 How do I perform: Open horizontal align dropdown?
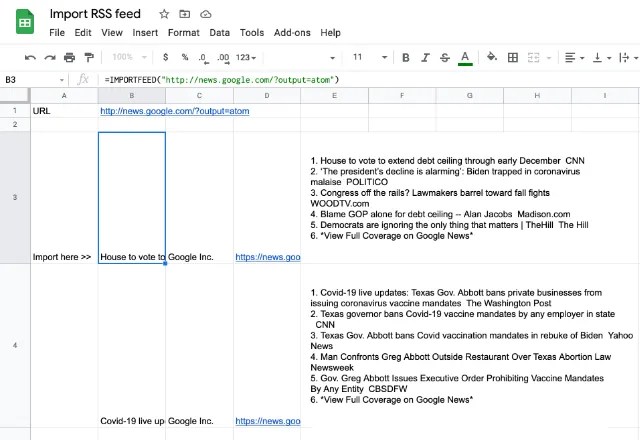pyautogui.click(x=574, y=58)
